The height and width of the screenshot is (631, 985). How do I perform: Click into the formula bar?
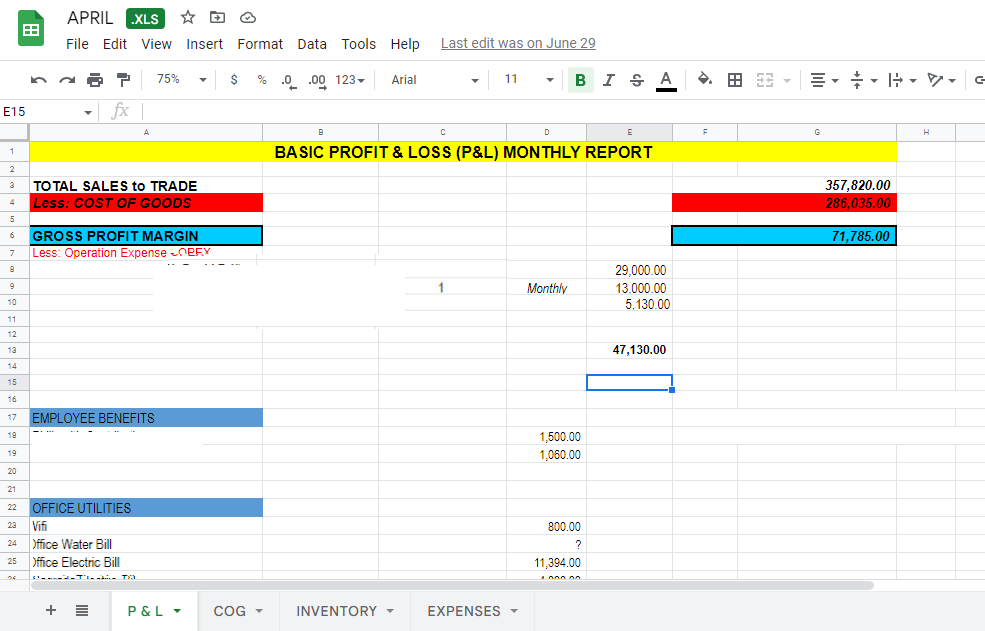[563, 112]
